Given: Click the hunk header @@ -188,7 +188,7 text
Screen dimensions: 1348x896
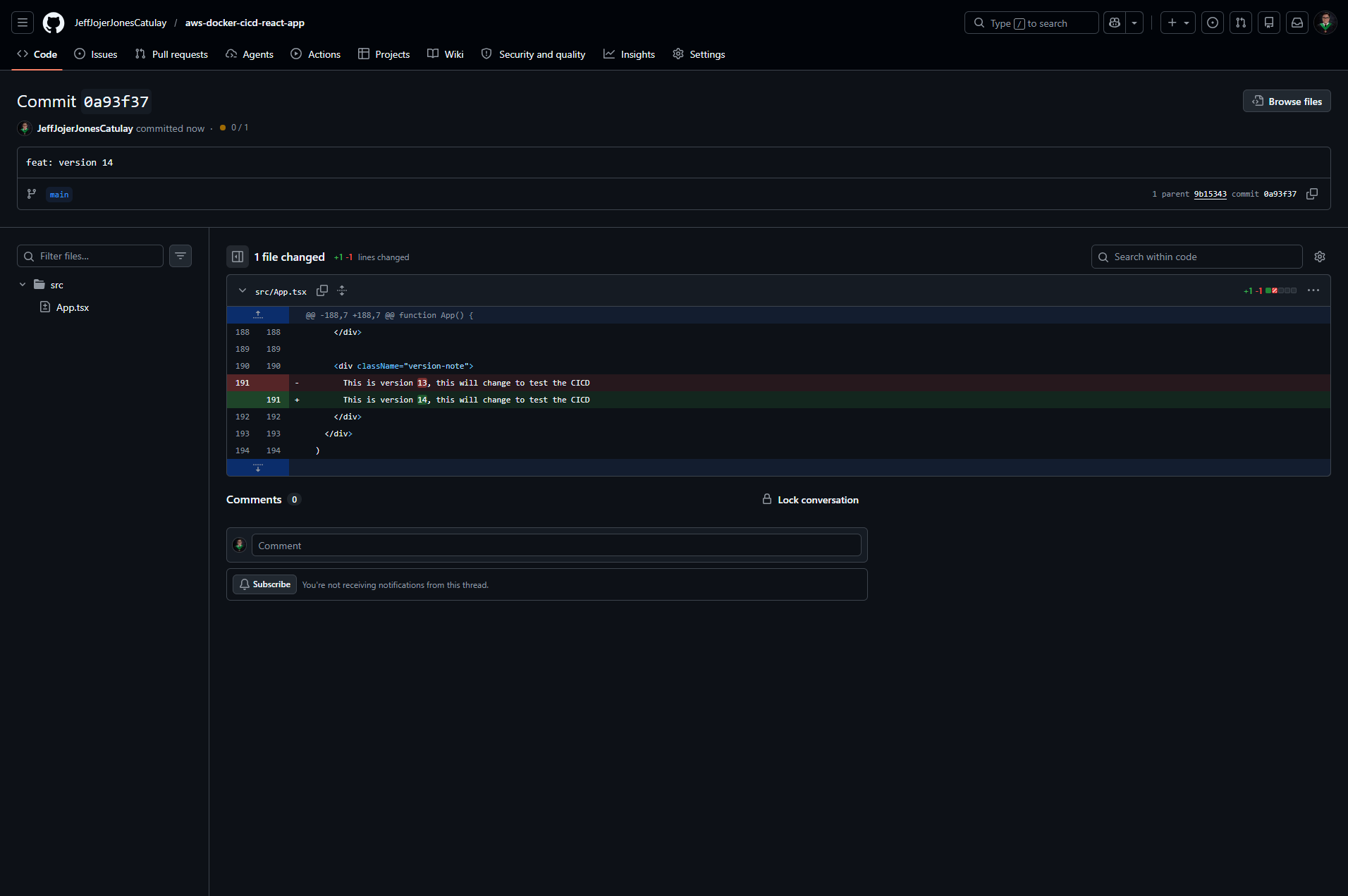Looking at the screenshot, I should click(389, 315).
